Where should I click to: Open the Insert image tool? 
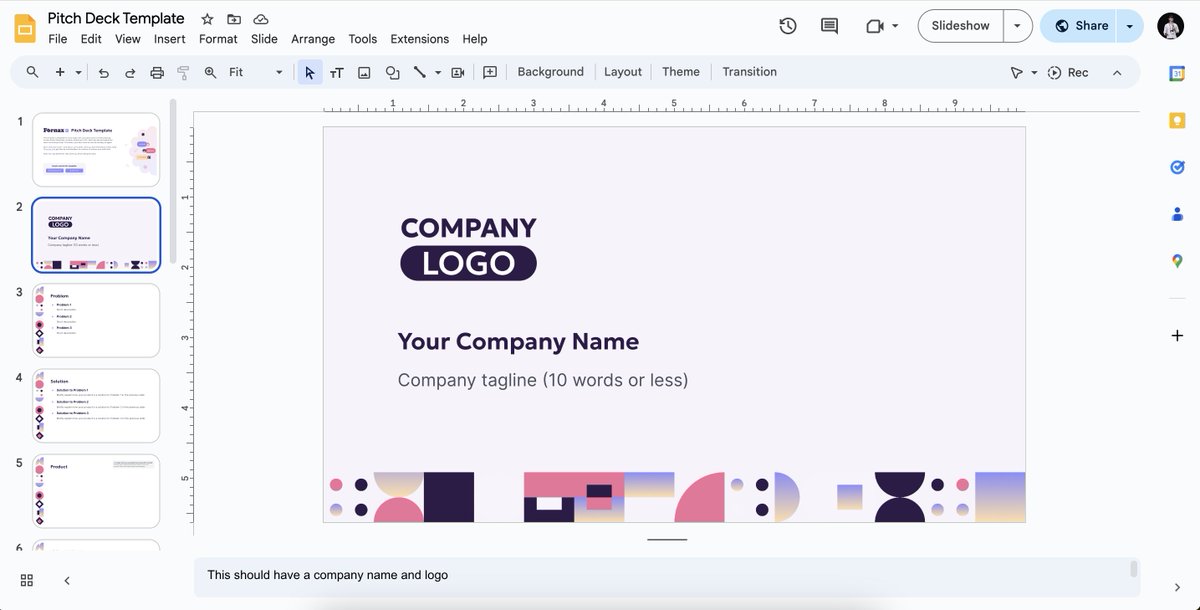(364, 71)
